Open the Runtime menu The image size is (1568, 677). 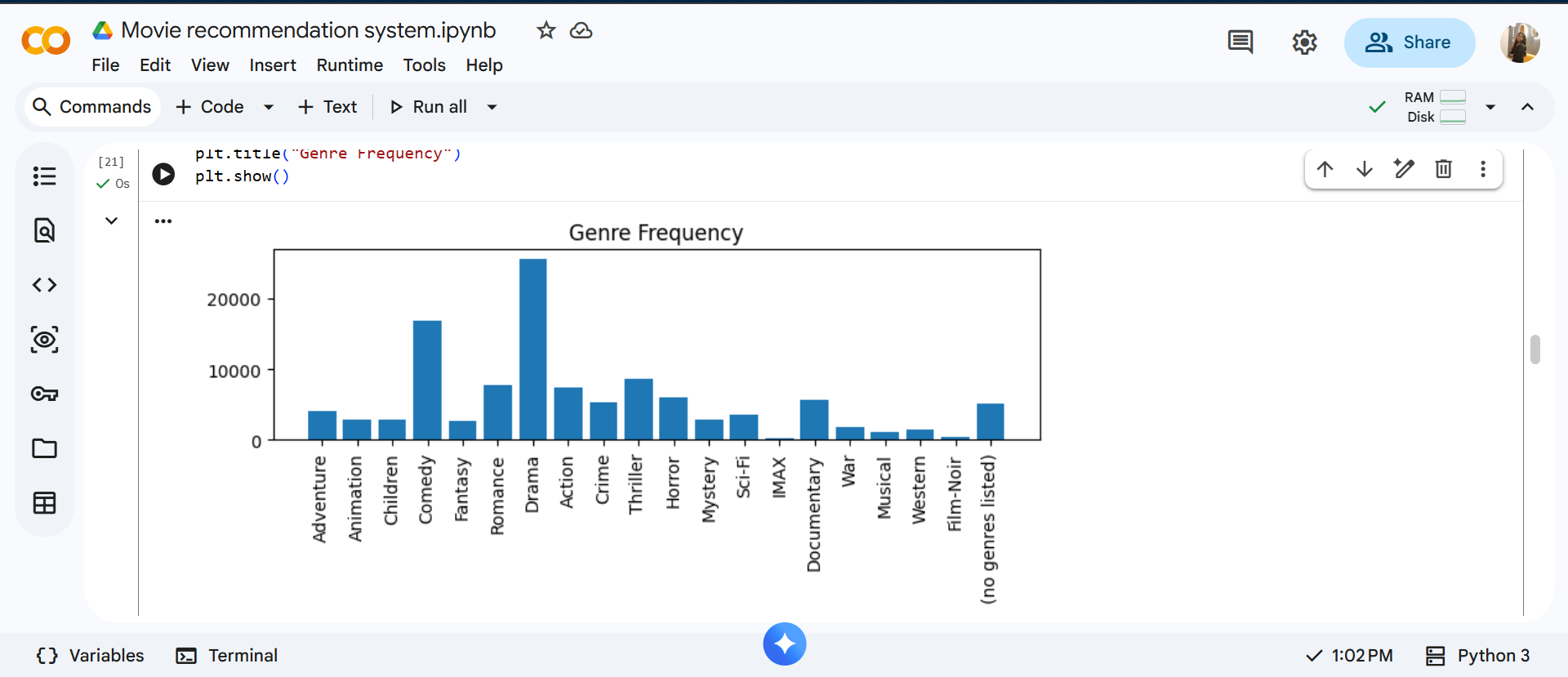click(x=350, y=65)
